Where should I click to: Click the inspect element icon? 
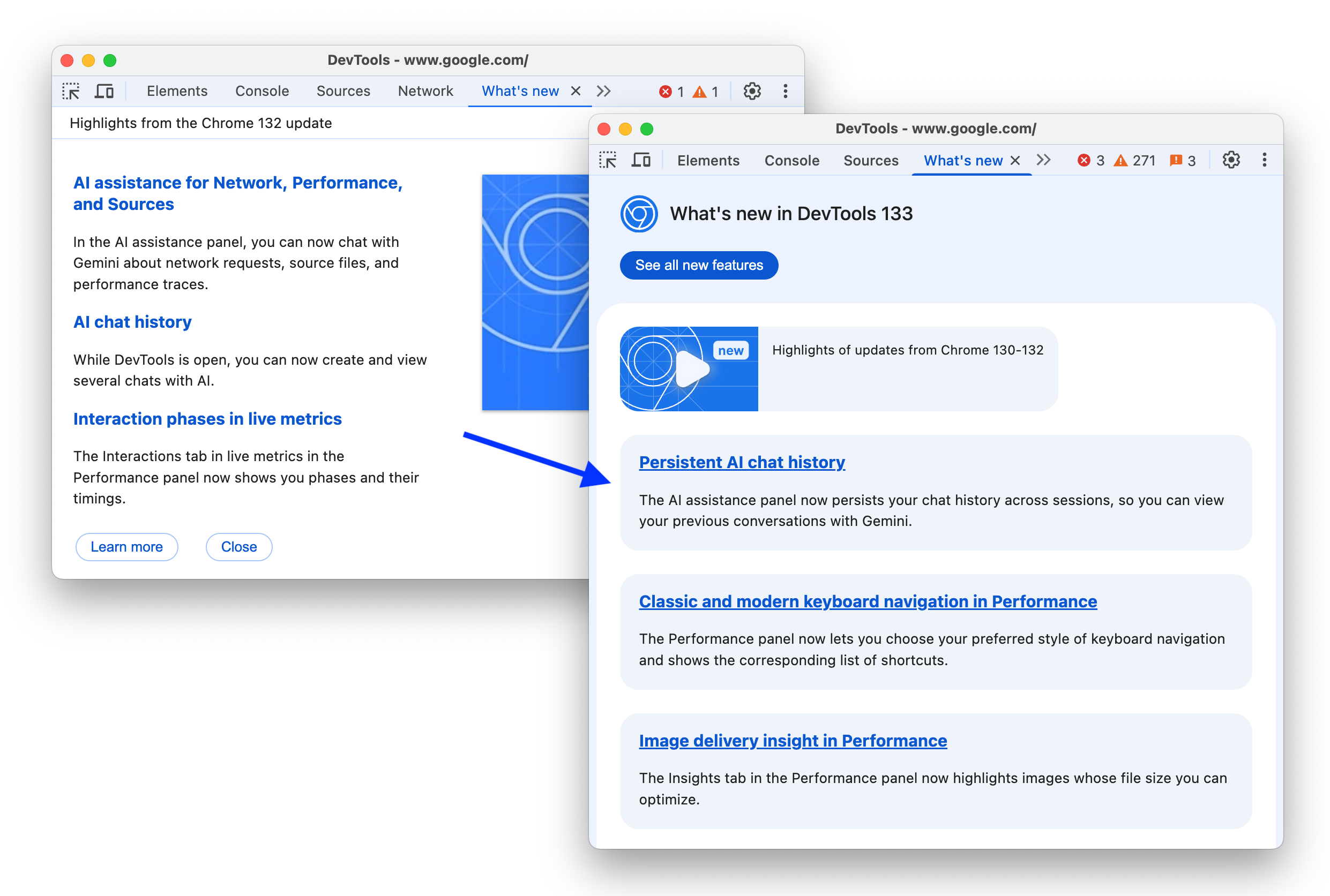tap(74, 90)
